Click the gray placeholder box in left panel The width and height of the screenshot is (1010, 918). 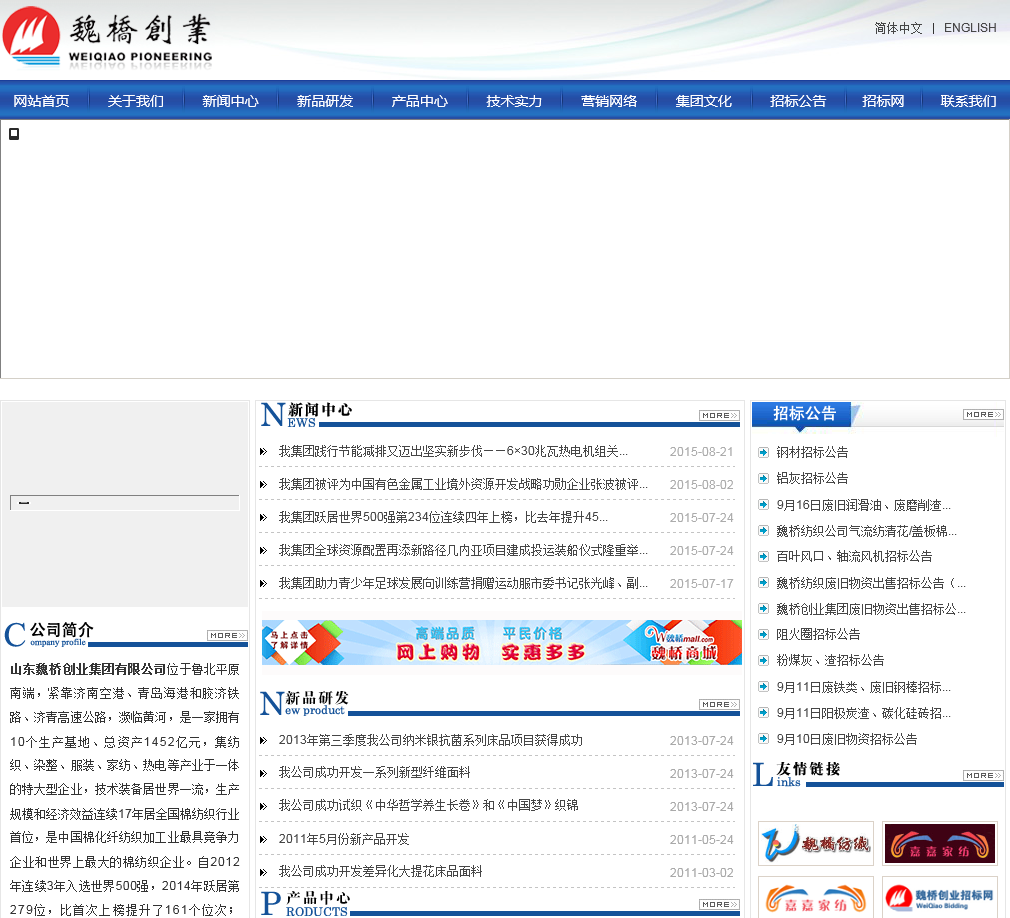(x=125, y=502)
